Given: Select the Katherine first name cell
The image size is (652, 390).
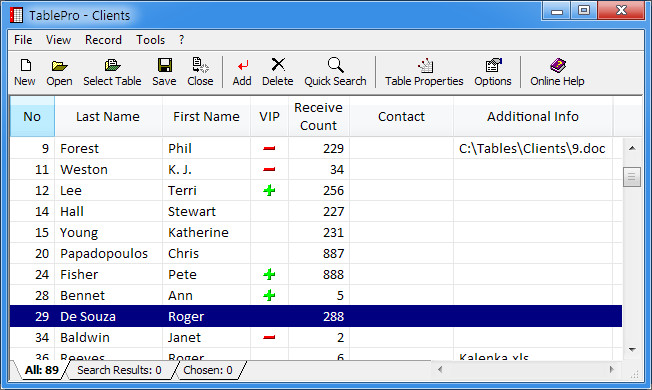Looking at the screenshot, I should [x=206, y=232].
